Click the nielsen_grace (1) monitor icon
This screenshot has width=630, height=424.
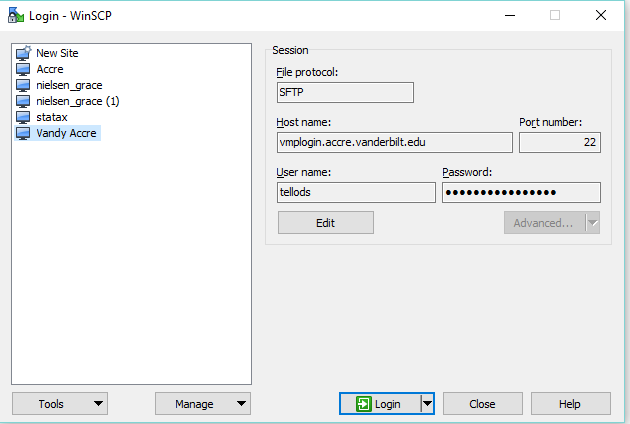(24, 101)
